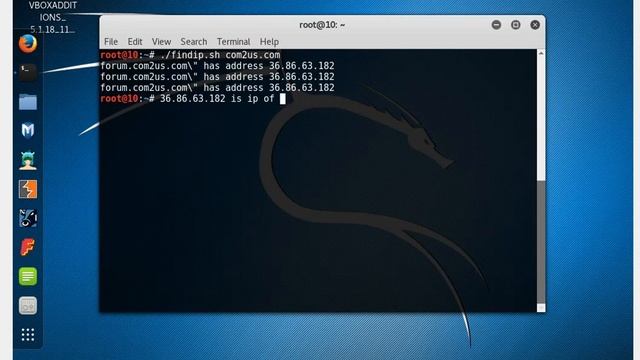Show all applications grid

28,335
